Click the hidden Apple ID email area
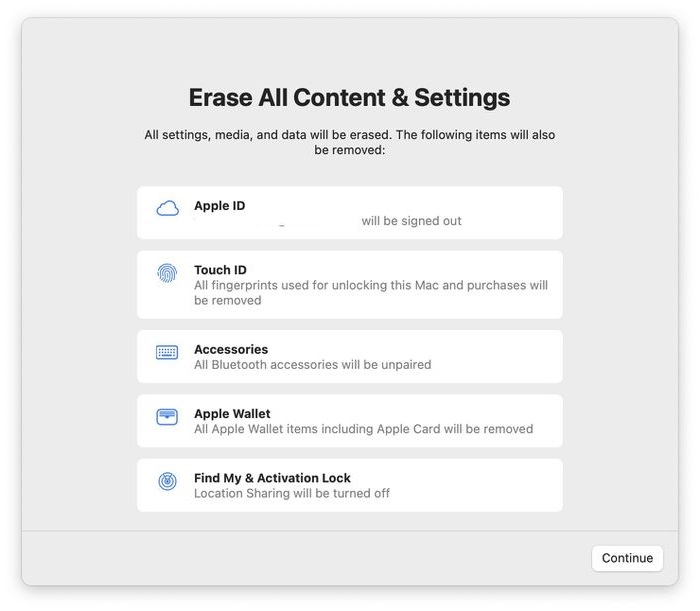 (x=275, y=221)
